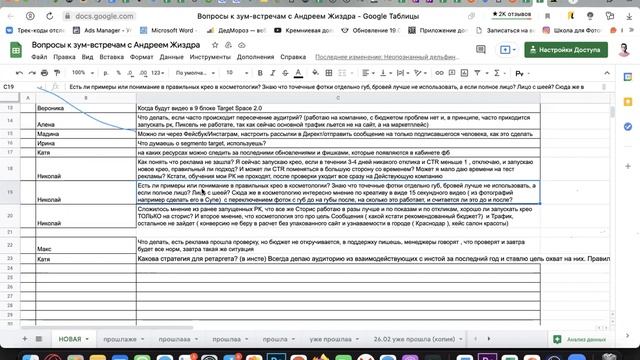Open vertical align dropdown

point(385,73)
